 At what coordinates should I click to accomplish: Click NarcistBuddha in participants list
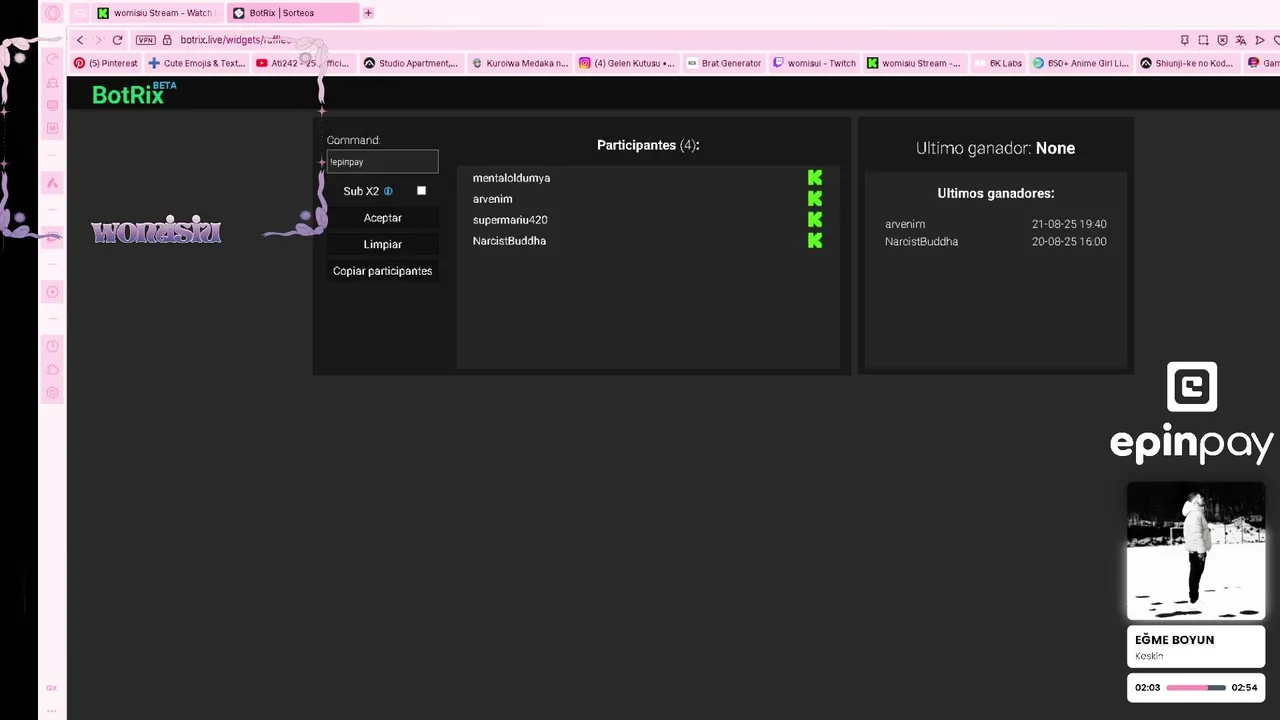click(509, 241)
